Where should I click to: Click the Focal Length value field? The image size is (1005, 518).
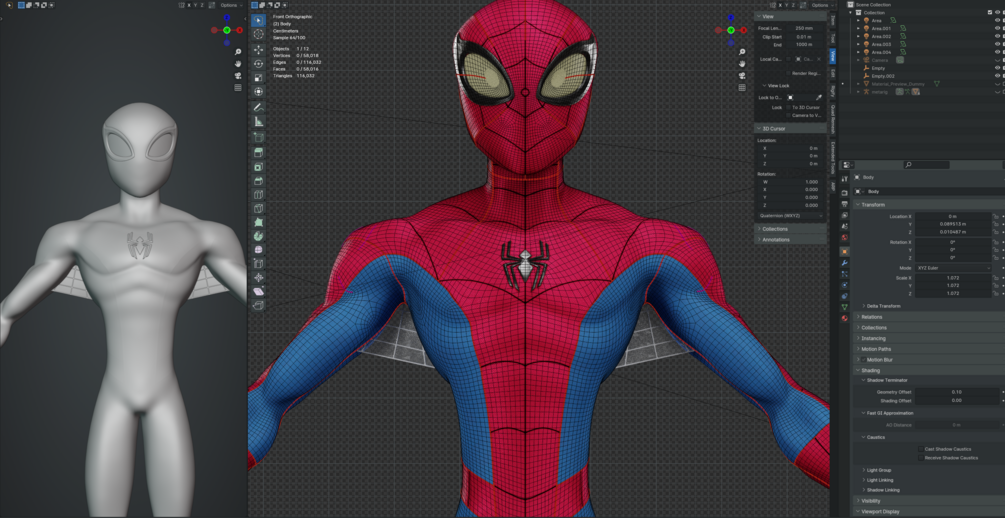click(x=804, y=29)
